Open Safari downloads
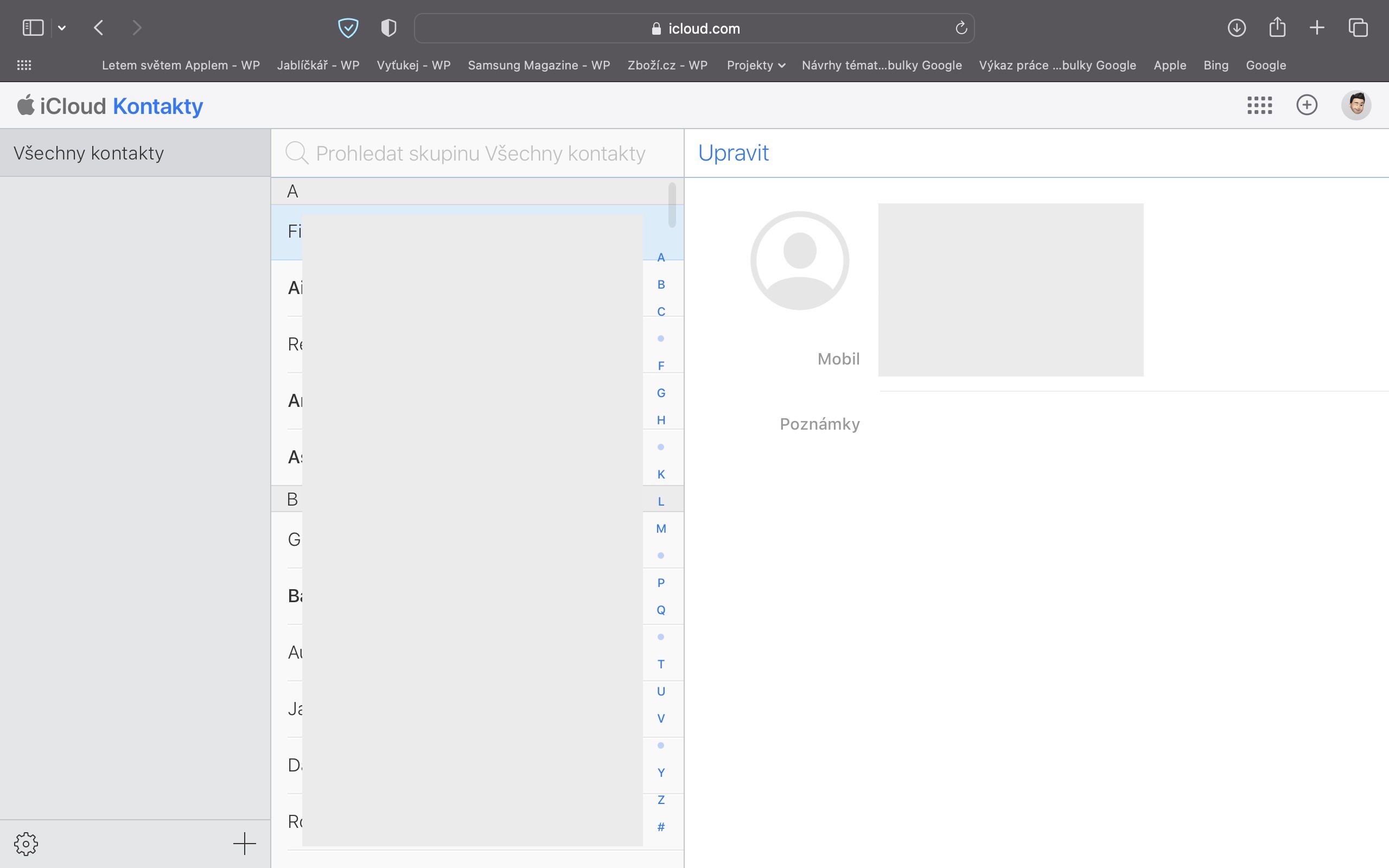 point(1237,28)
